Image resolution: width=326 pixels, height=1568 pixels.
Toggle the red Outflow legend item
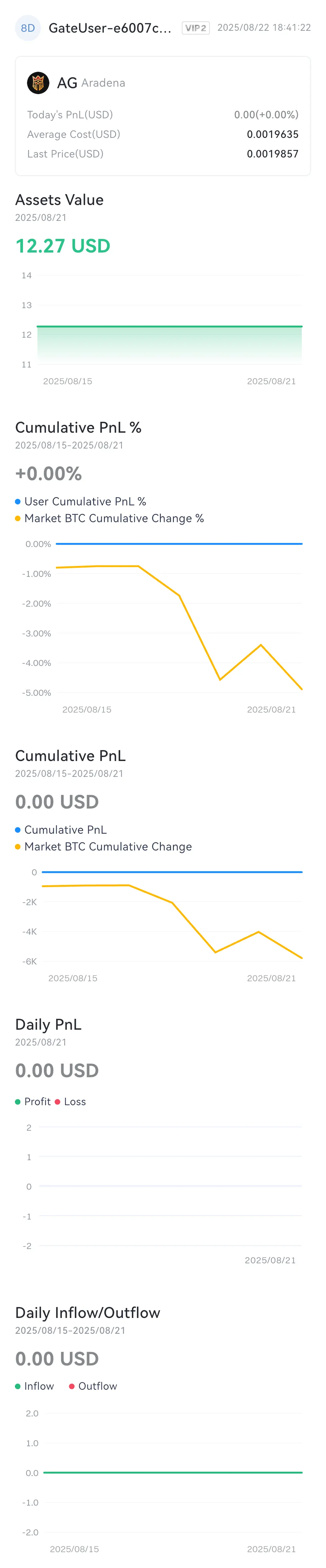[x=93, y=1386]
